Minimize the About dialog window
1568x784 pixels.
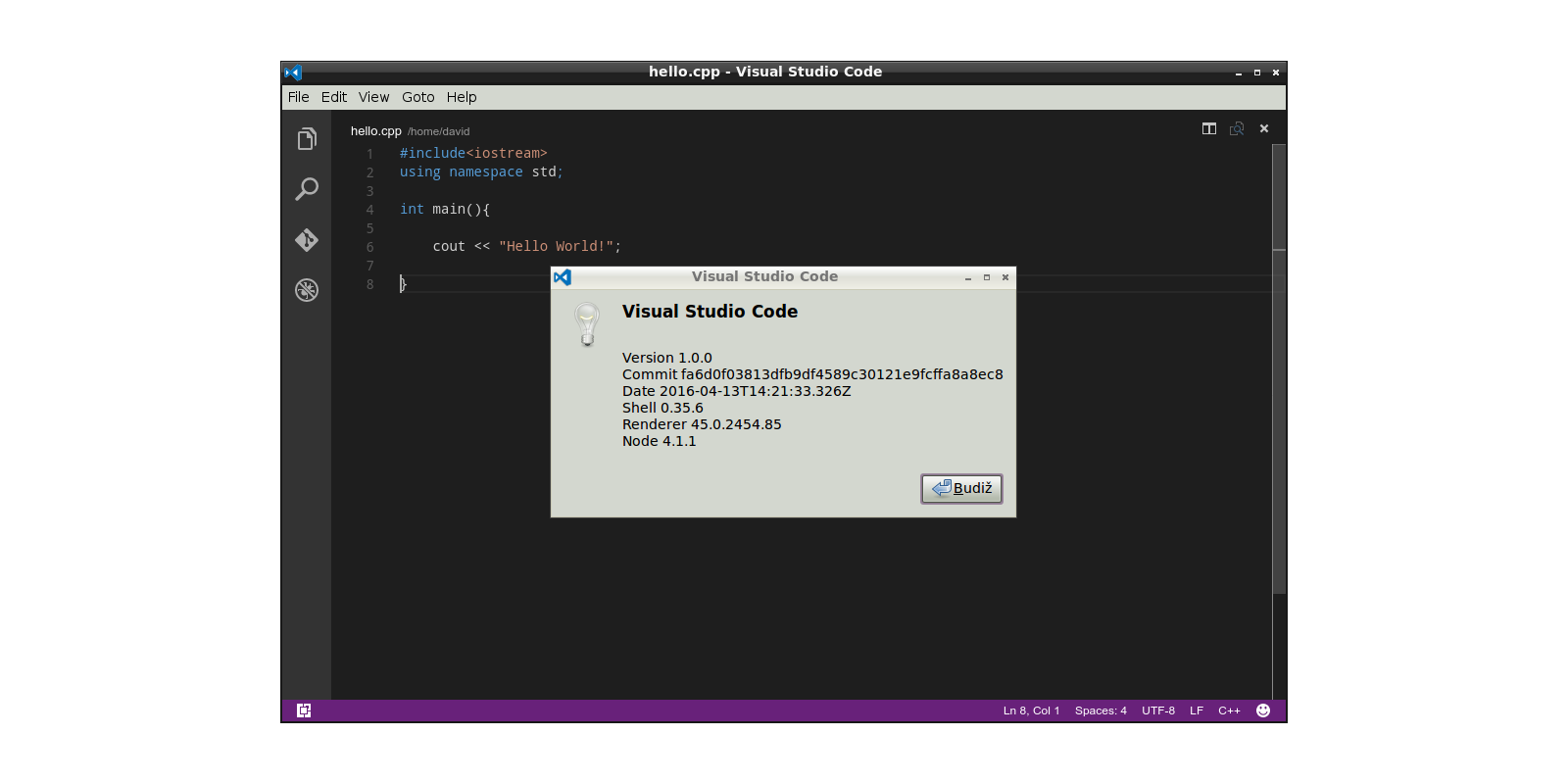pos(968,277)
